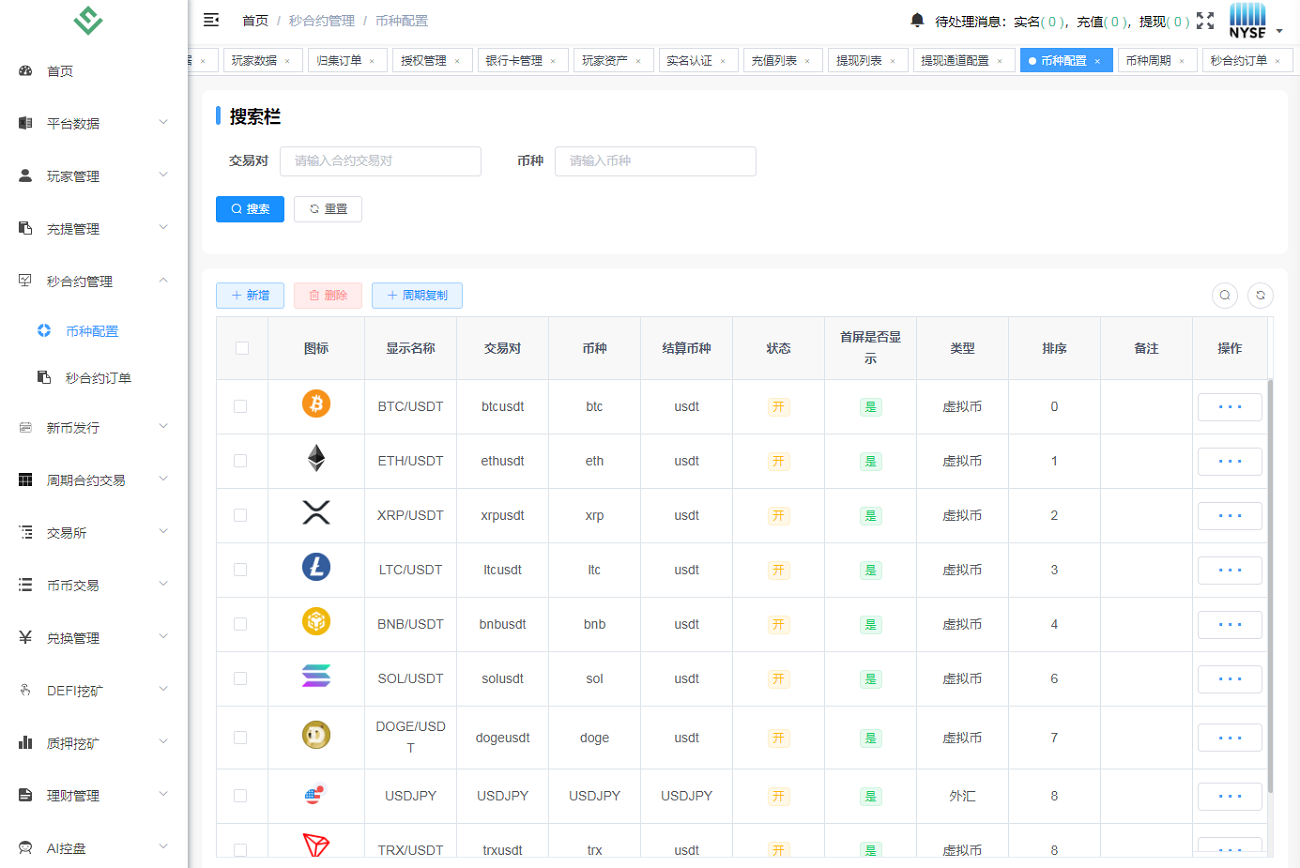This screenshot has width=1300, height=868.
Task: Check the select-all checkbox in table header
Action: pyautogui.click(x=242, y=348)
